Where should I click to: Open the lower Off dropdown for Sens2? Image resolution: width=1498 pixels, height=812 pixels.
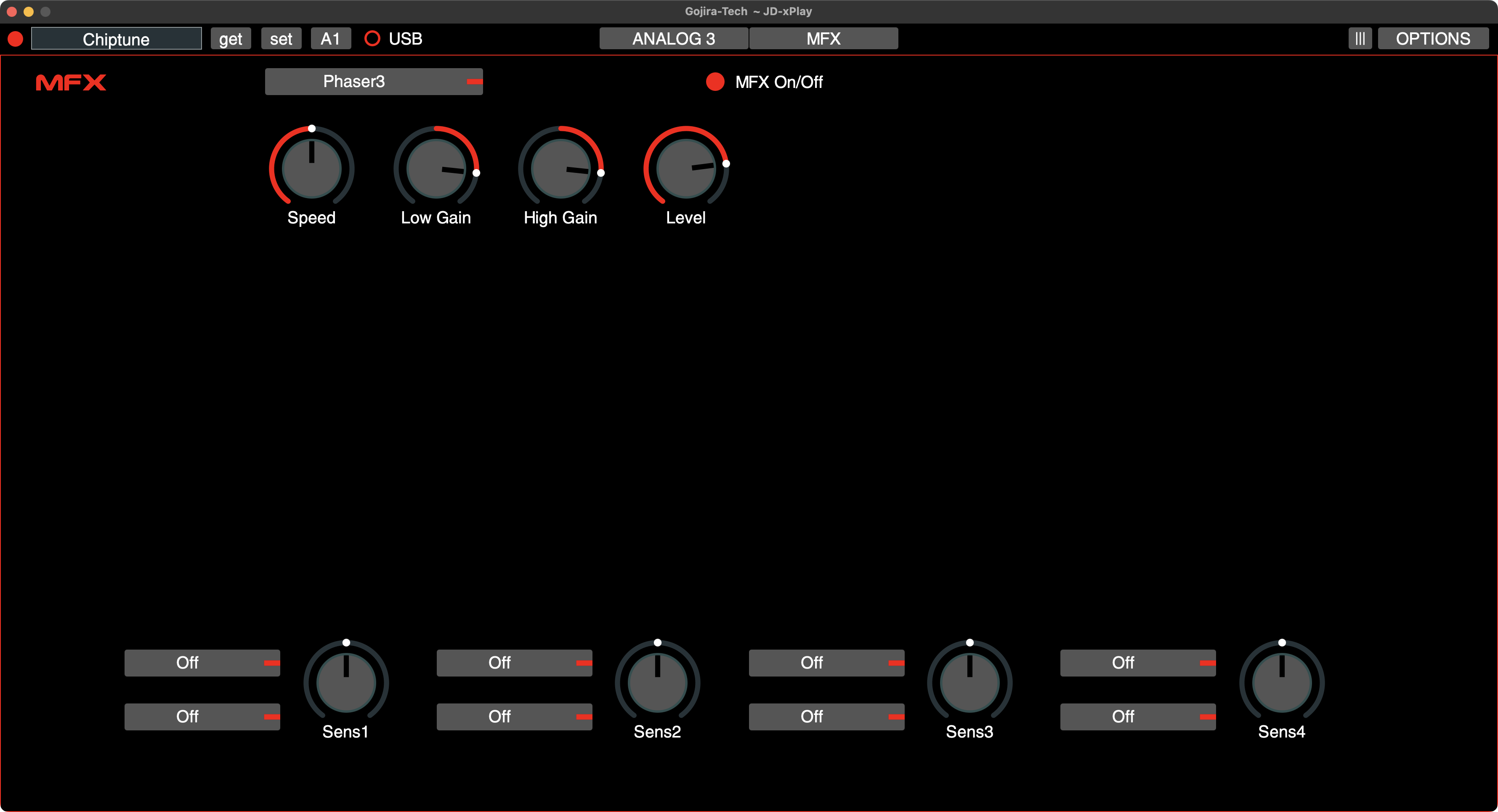[x=515, y=716]
